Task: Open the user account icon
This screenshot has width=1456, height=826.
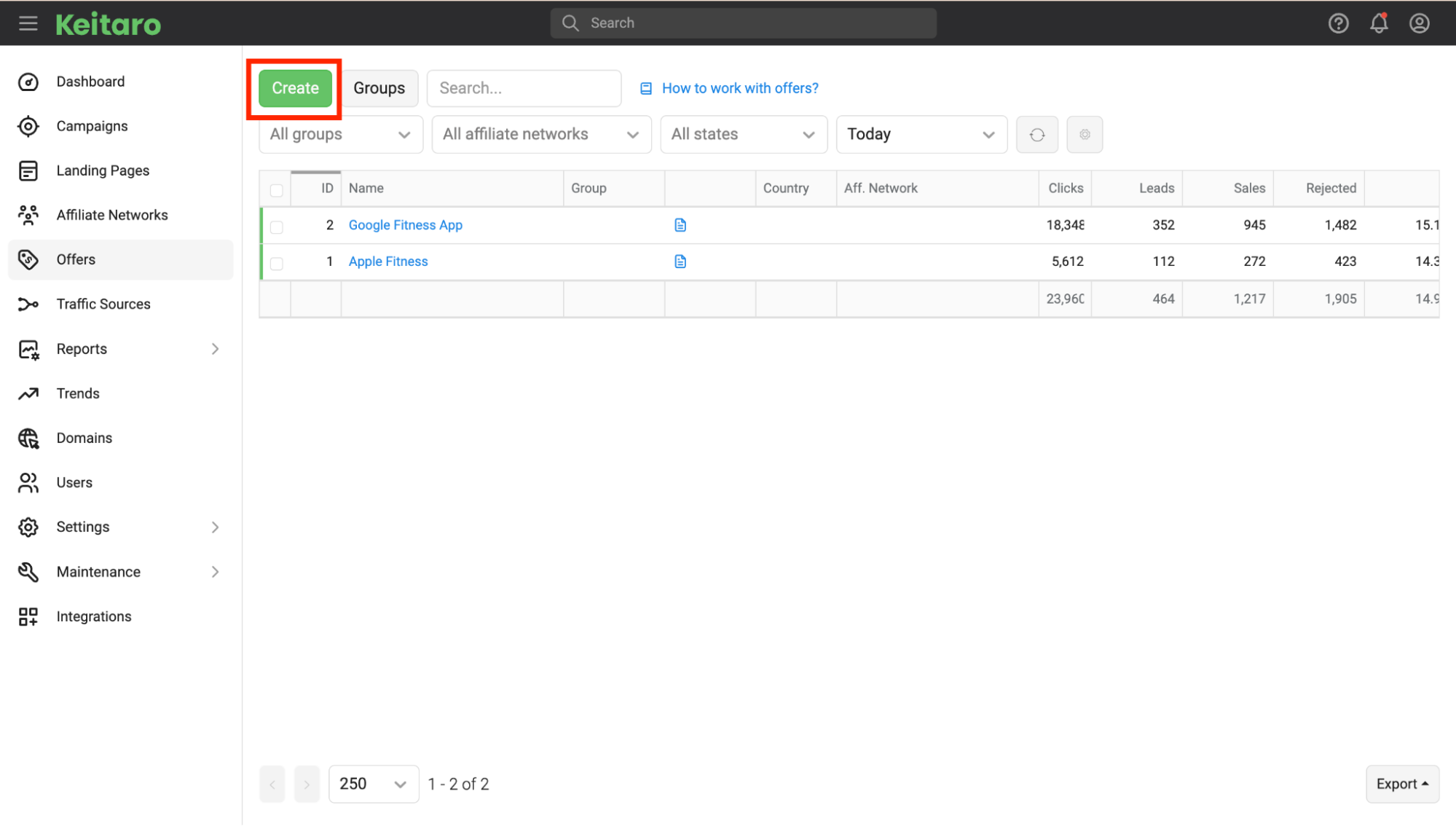Action: (x=1419, y=23)
